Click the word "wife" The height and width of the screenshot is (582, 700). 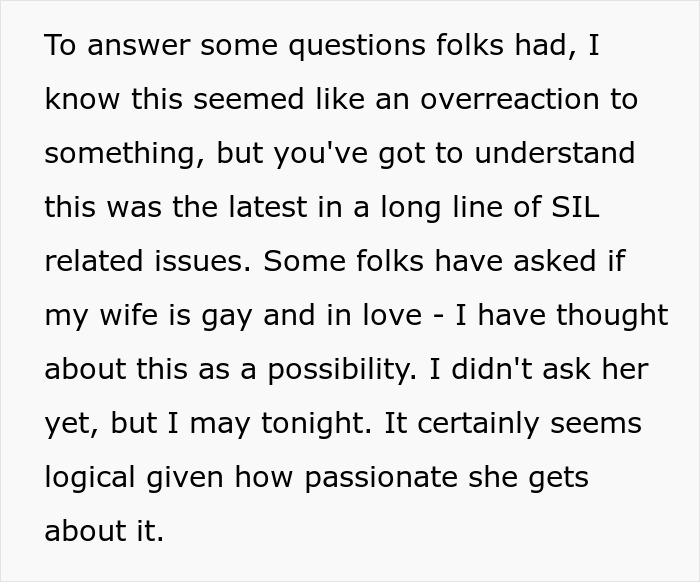[129, 315]
